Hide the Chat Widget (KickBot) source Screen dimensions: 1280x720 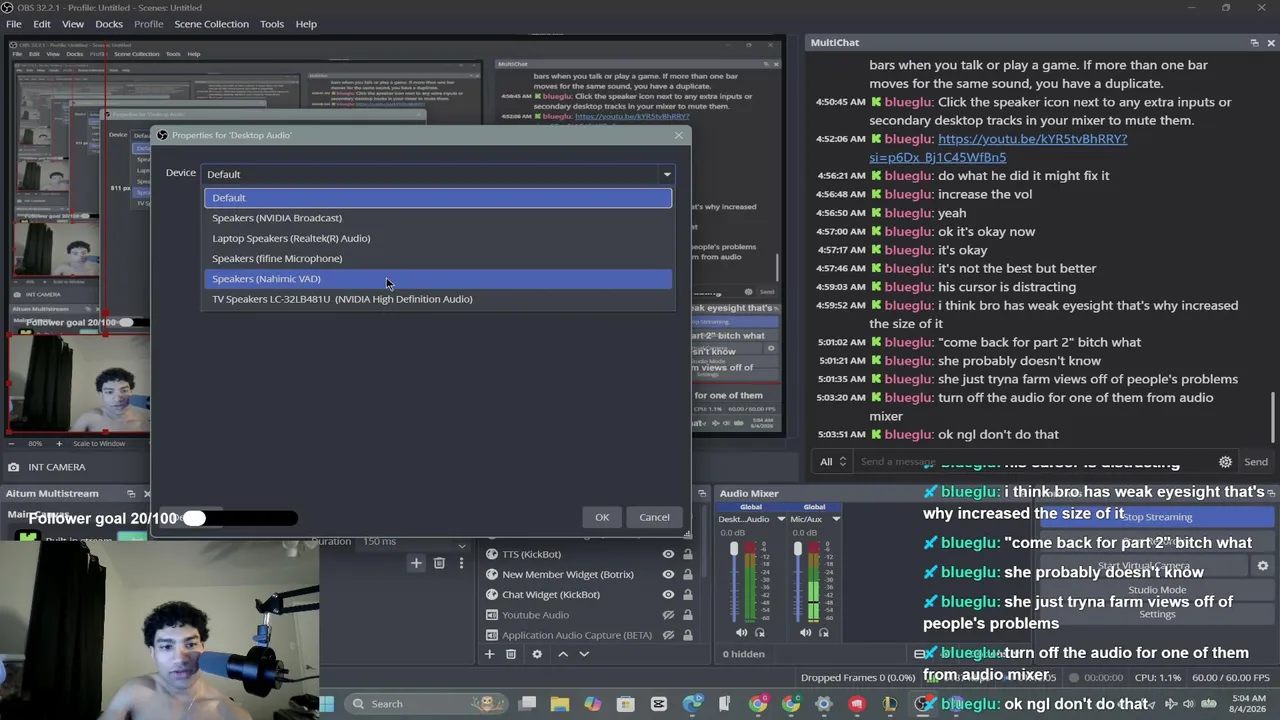668,595
